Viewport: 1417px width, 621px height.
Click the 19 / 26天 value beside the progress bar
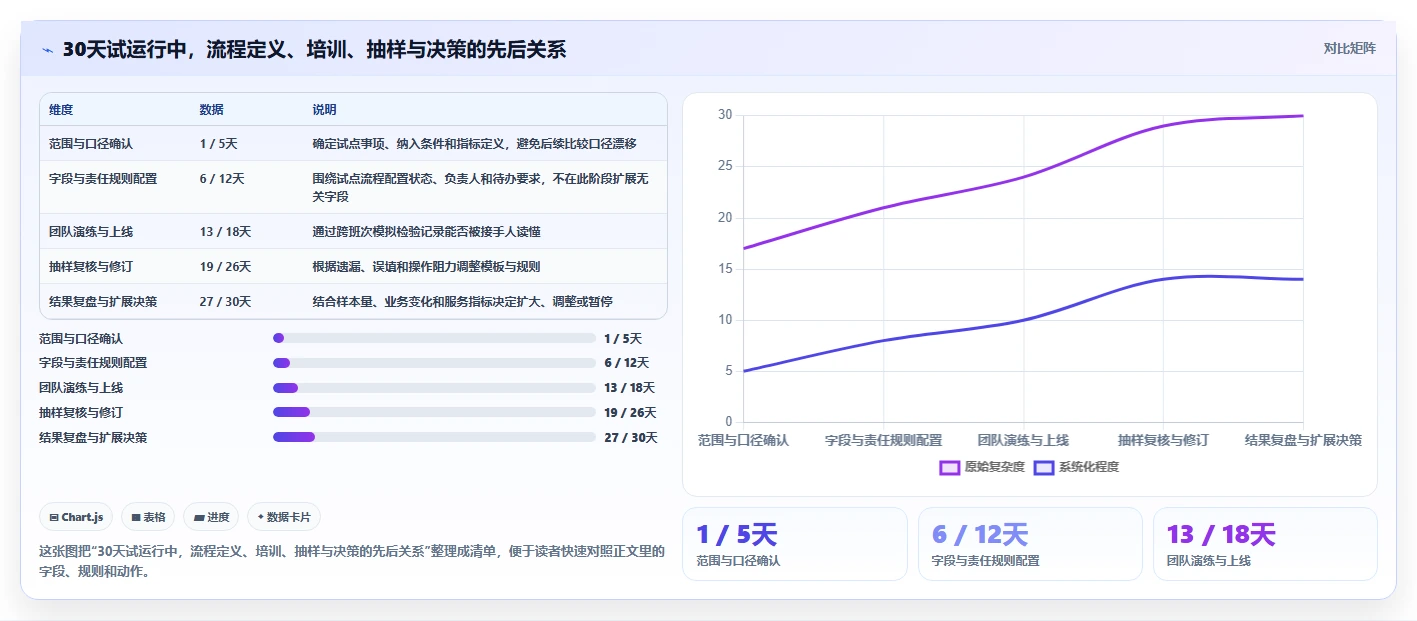630,413
